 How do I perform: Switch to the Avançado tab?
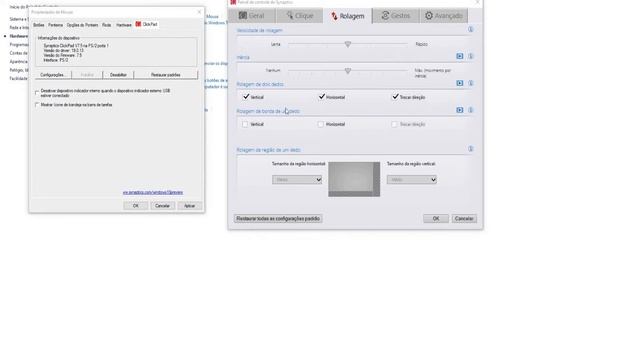pos(444,16)
